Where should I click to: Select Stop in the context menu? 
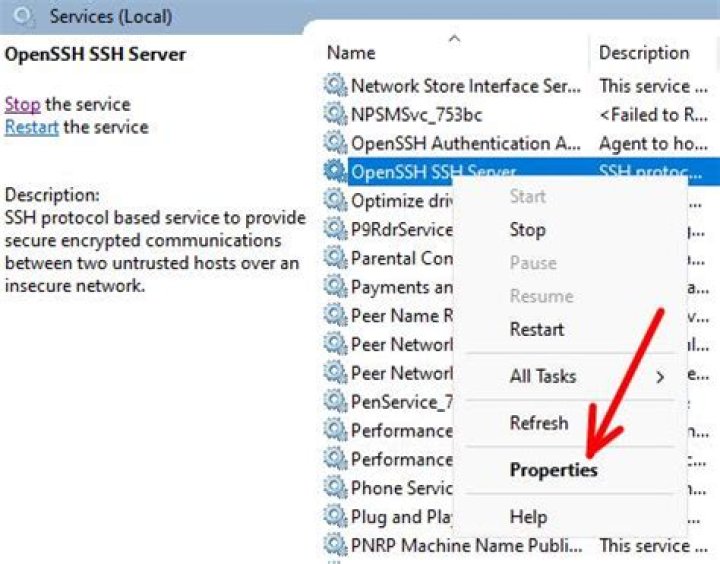point(527,229)
